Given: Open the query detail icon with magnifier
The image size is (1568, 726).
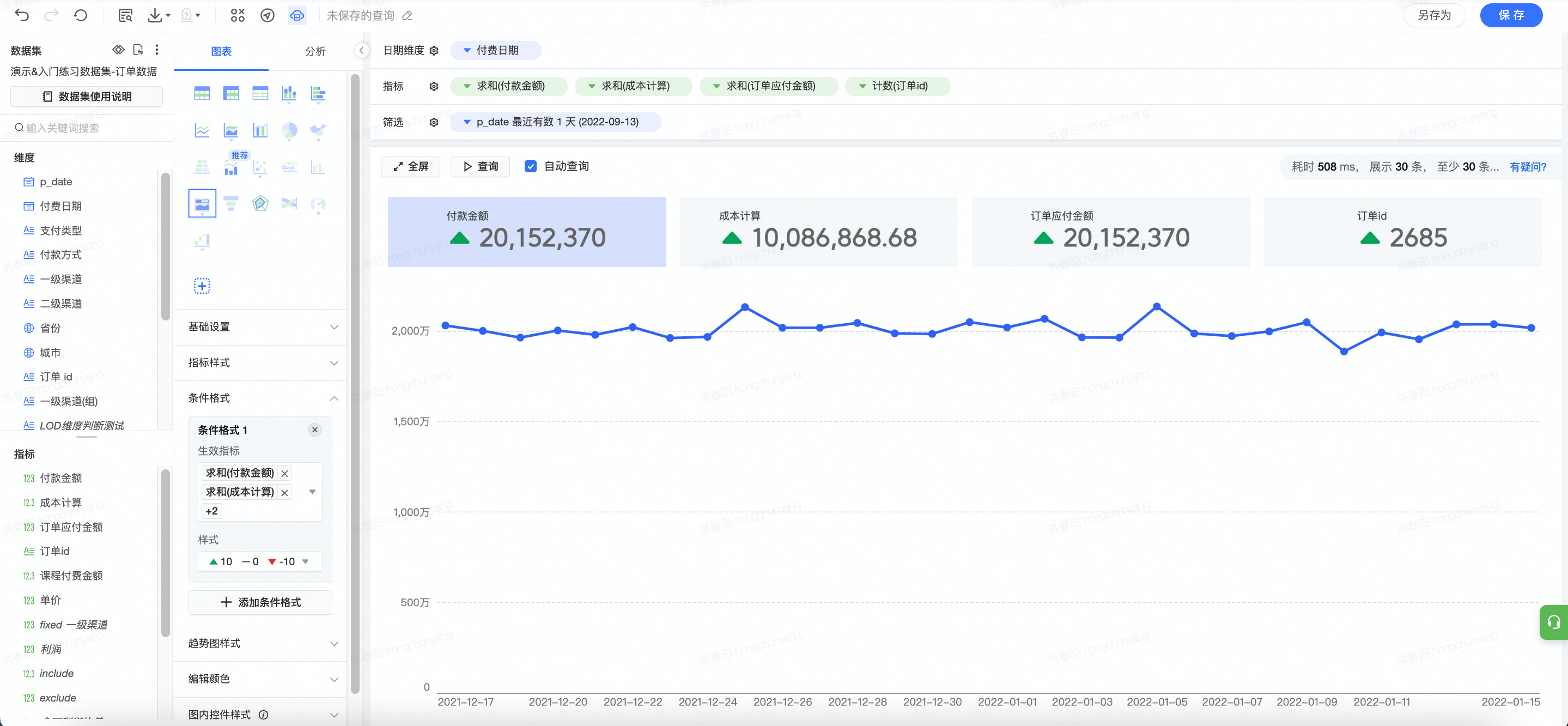Looking at the screenshot, I should click(x=125, y=15).
